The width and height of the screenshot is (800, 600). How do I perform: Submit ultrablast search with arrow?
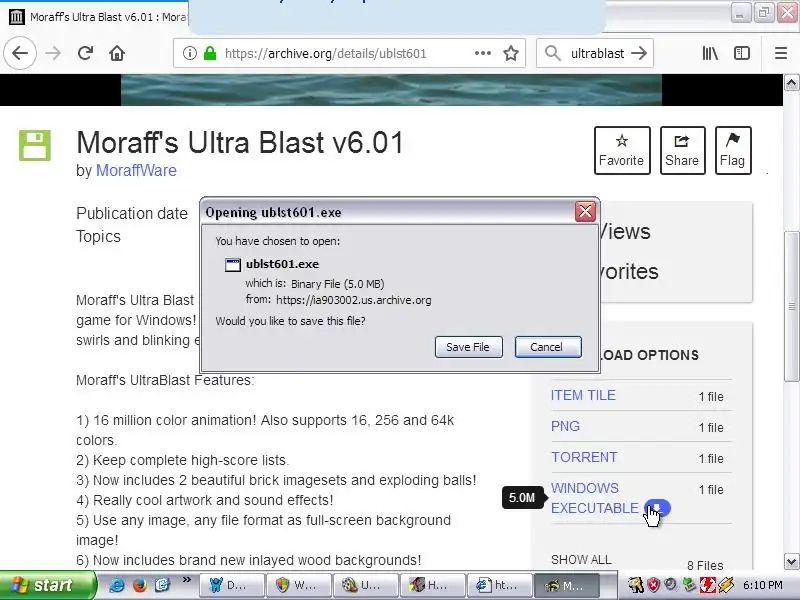click(639, 53)
